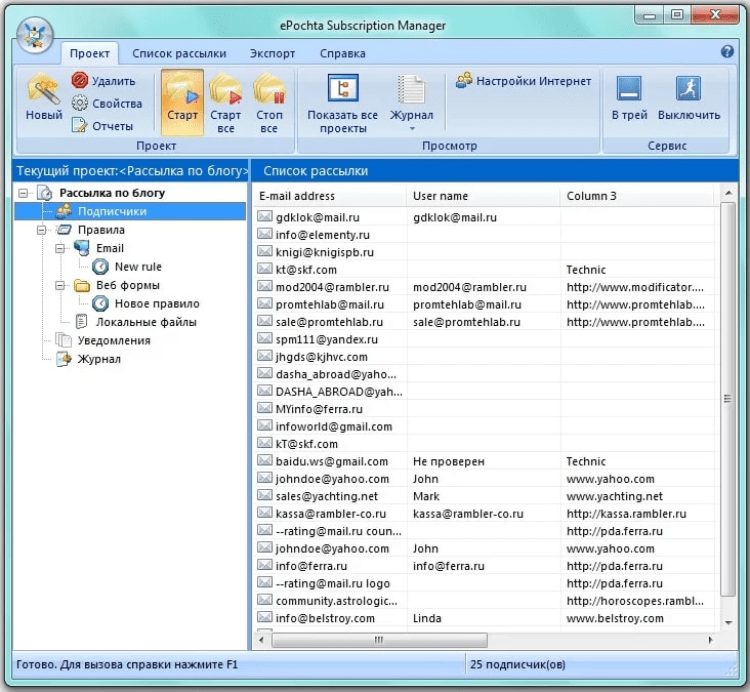The image size is (750, 692).
Task: Select Локальные файлы tree item
Action: coord(146,322)
